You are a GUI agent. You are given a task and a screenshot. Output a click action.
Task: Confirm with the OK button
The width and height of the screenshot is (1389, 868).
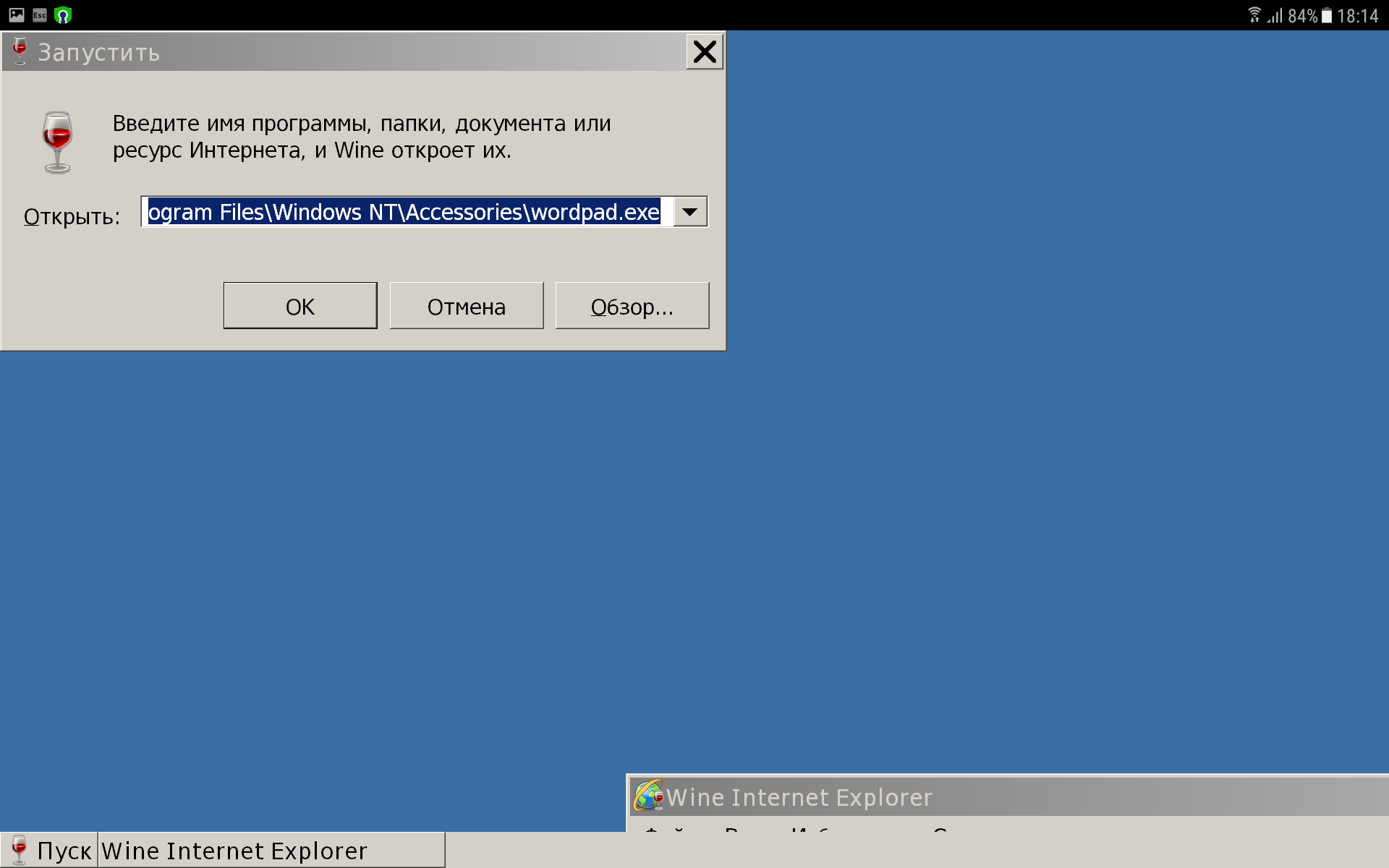(x=300, y=306)
